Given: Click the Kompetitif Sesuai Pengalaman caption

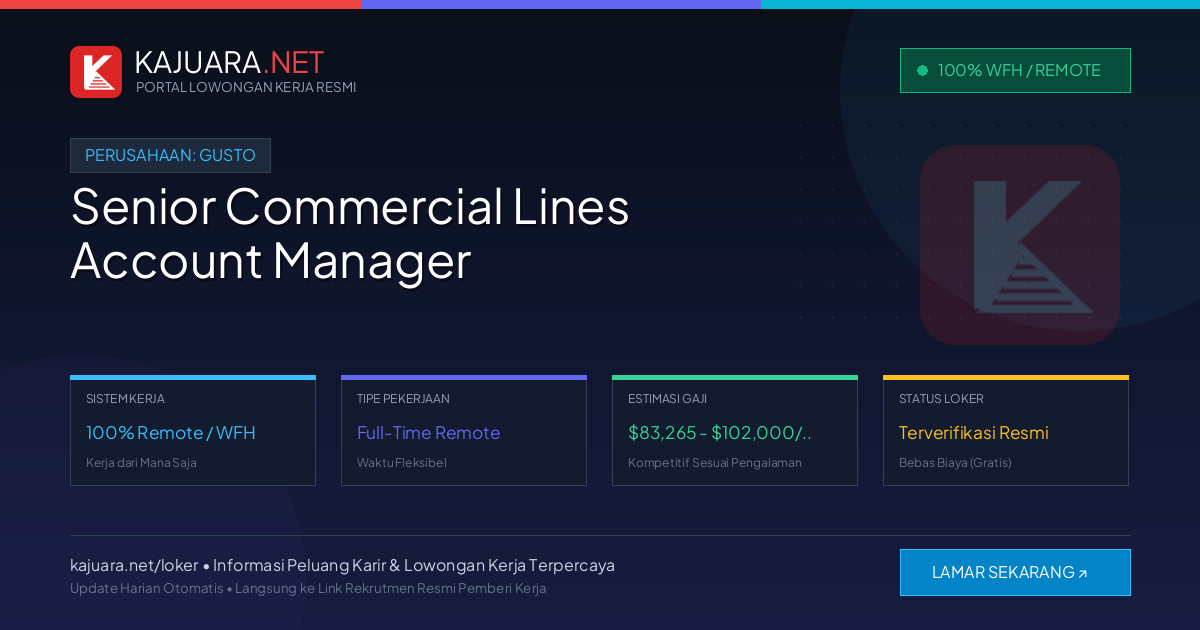Looking at the screenshot, I should 715,463.
